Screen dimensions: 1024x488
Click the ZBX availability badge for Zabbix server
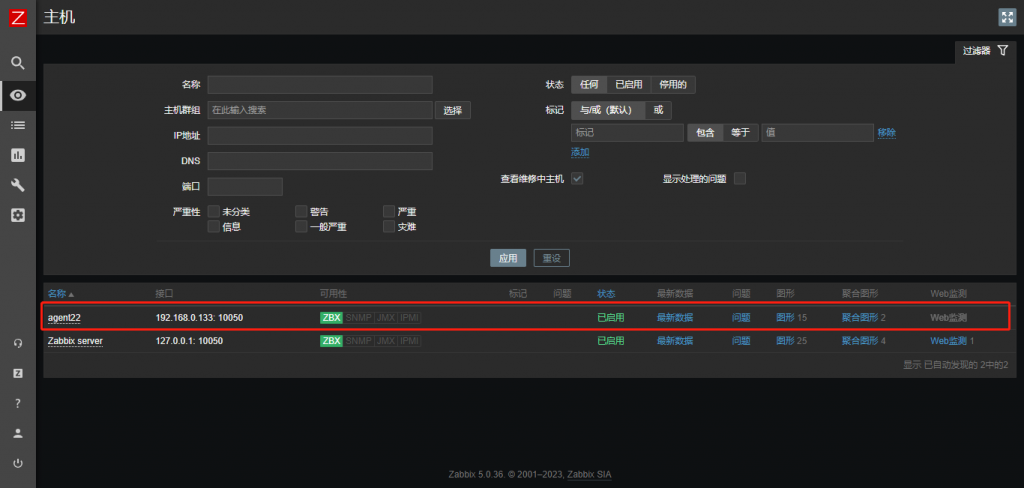point(331,341)
